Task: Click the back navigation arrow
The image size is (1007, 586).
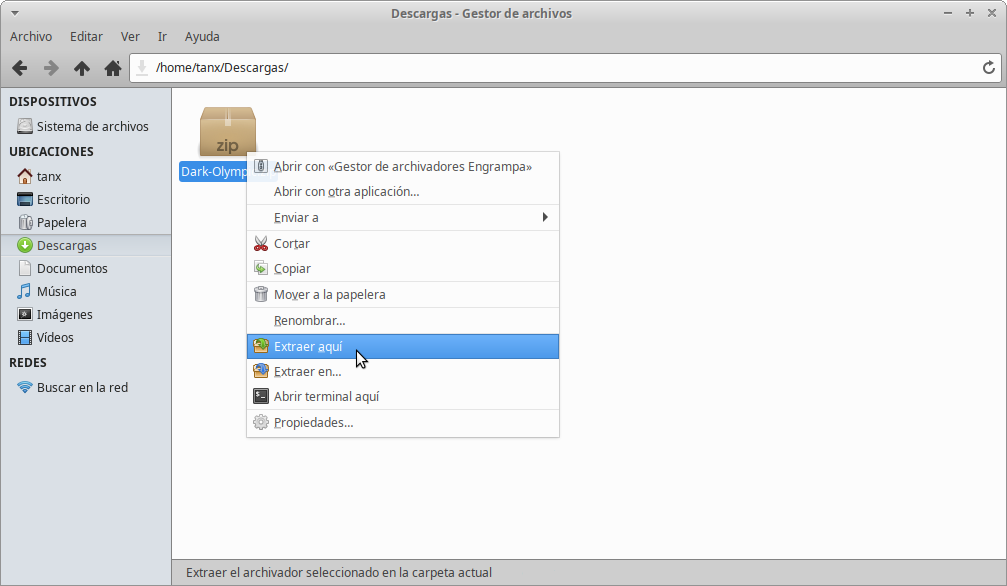Action: point(19,68)
